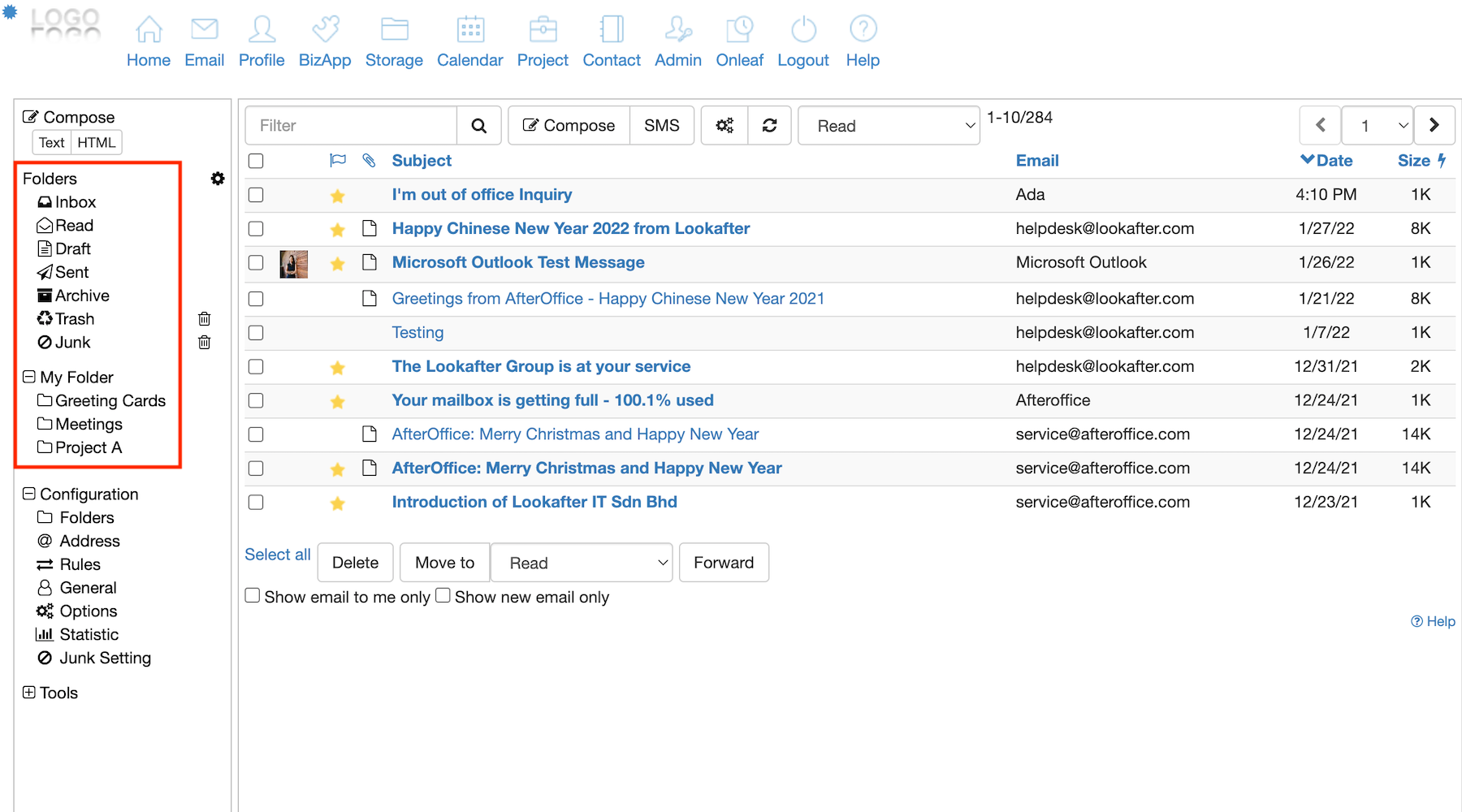Open the Folders gear settings icon
The height and width of the screenshot is (812, 1462).
(218, 179)
